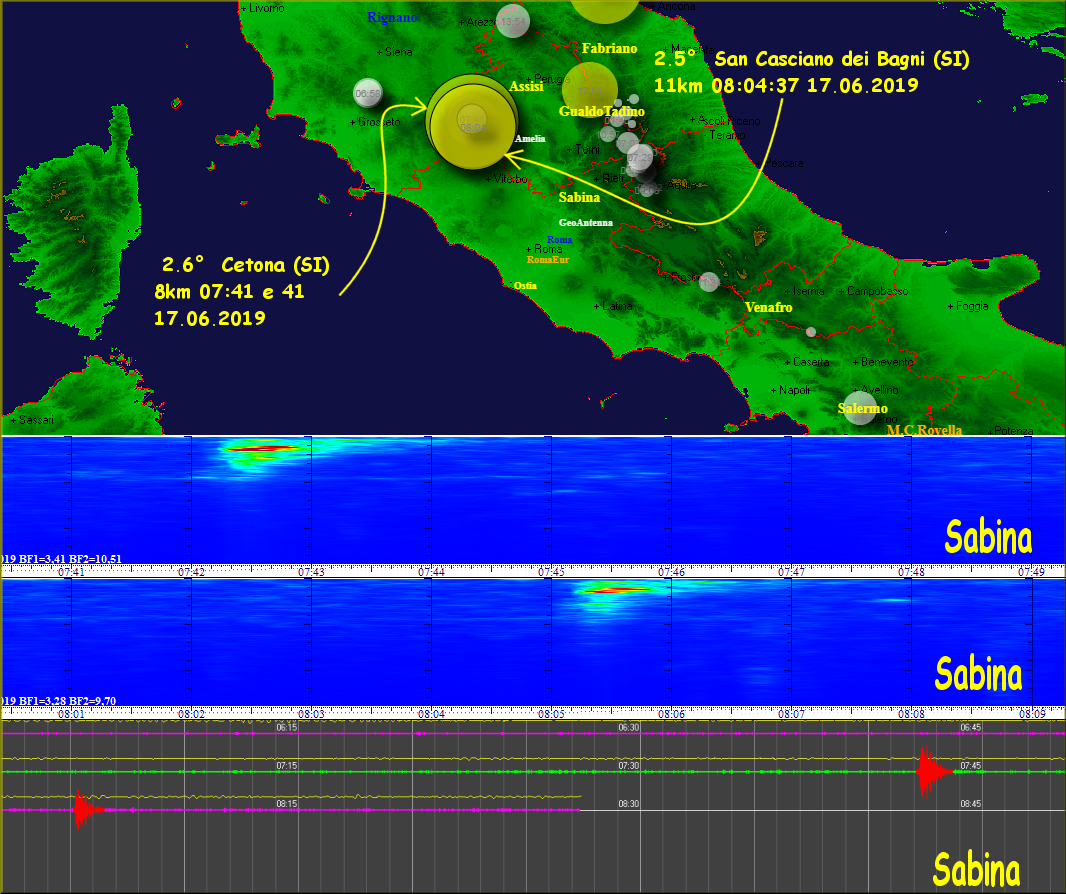Select the 08:02 tick on the lower spectrogram axis
1066x894 pixels.
point(191,714)
